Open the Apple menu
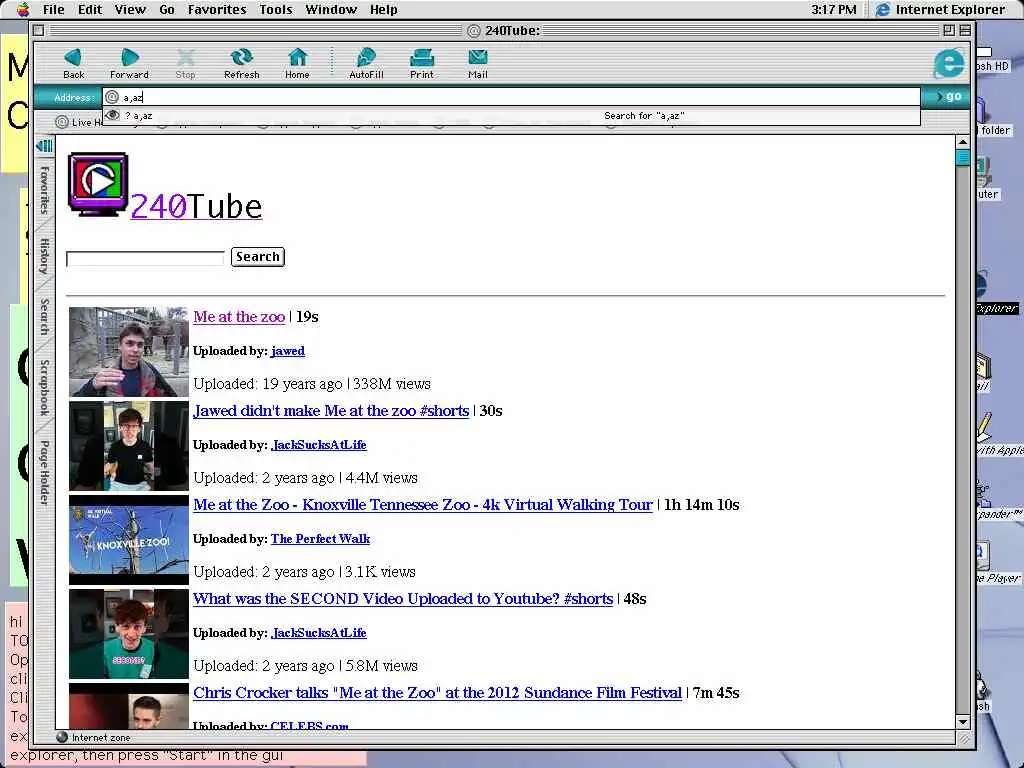1024x768 pixels. pyautogui.click(x=22, y=9)
